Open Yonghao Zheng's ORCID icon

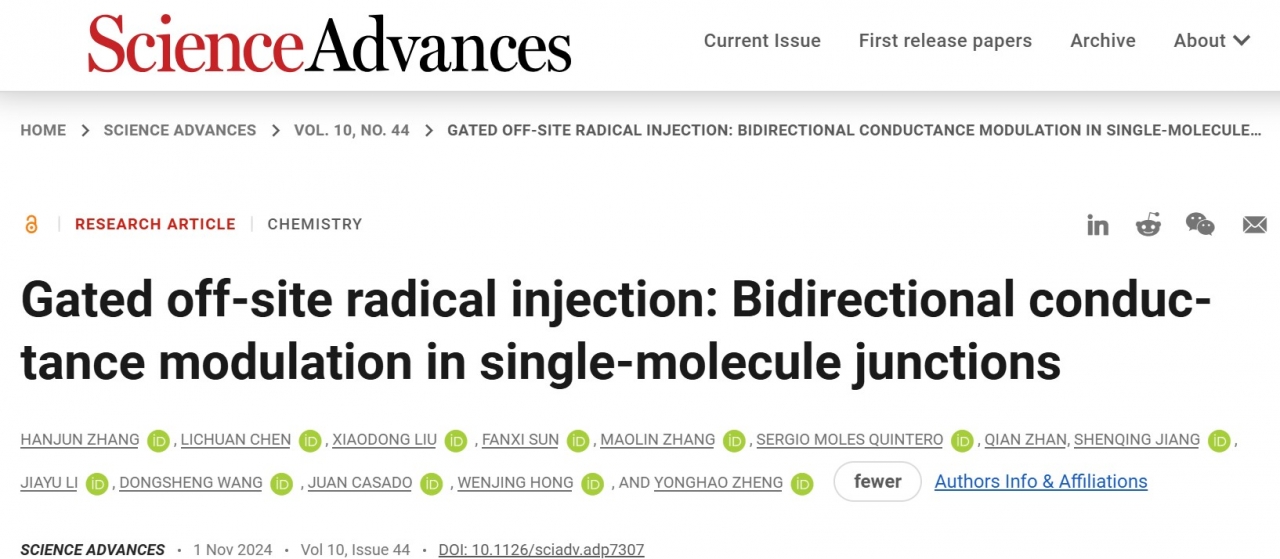tap(802, 484)
